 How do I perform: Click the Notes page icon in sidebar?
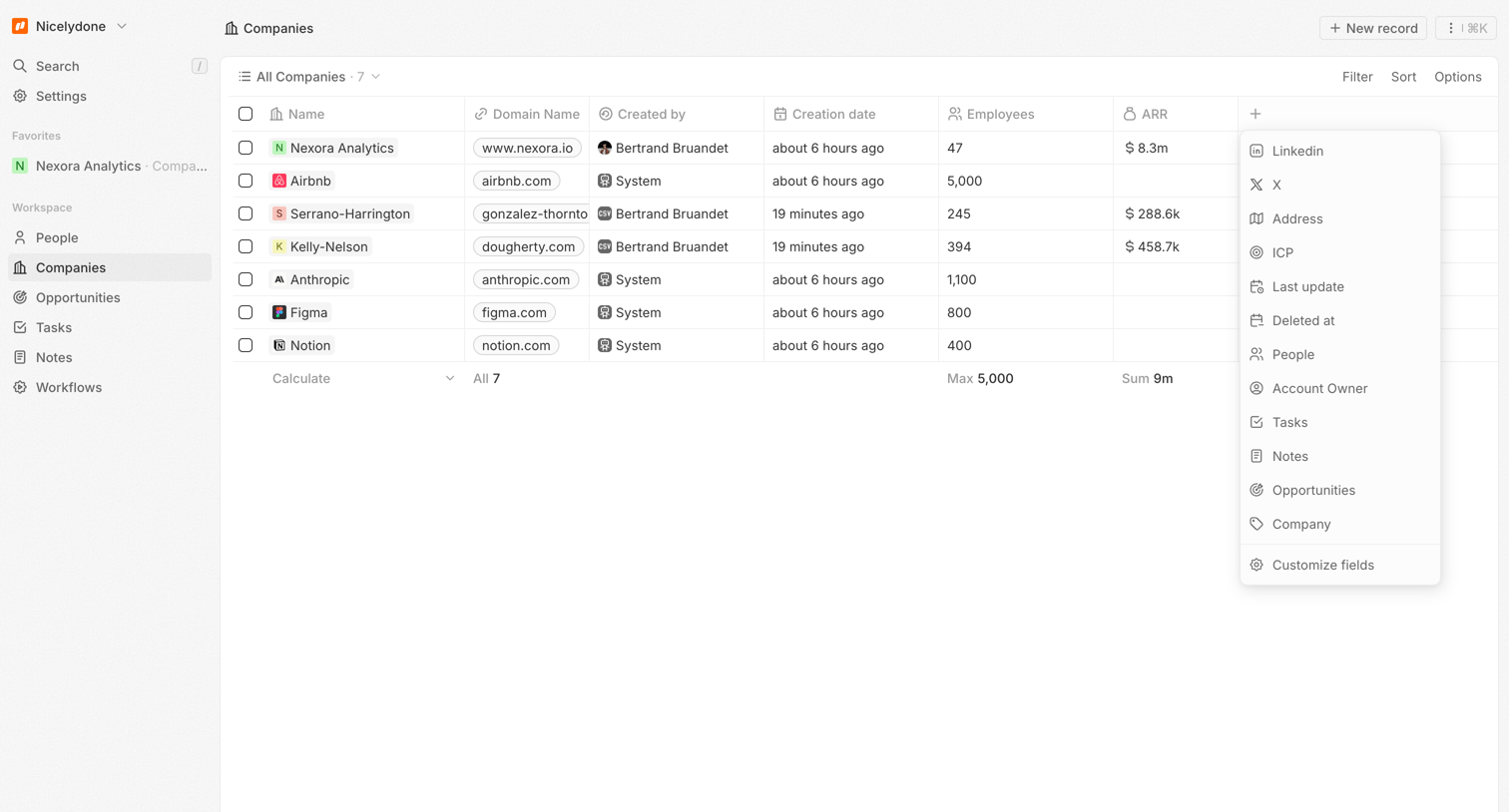point(20,357)
